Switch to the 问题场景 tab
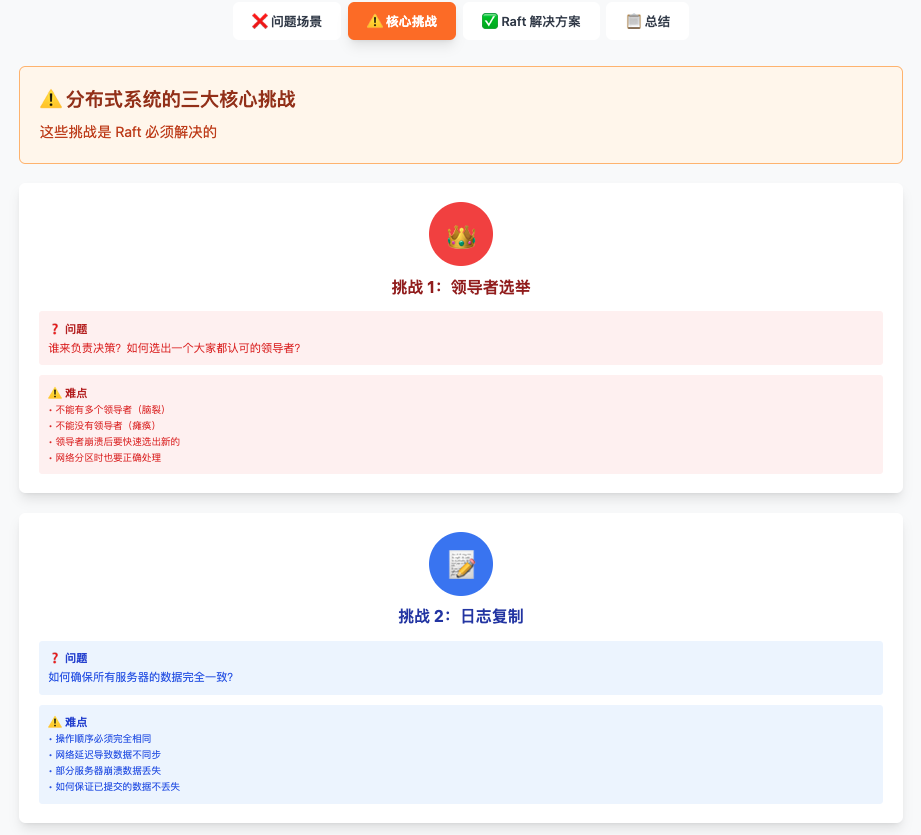Screen dimensions: 921x835 point(287,21)
